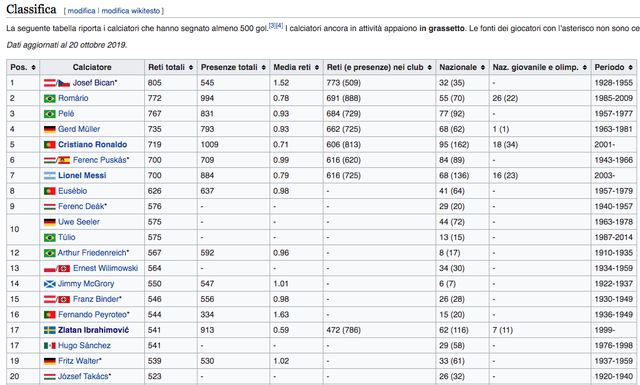Open Fernando Peyroteo player page

[92, 315]
